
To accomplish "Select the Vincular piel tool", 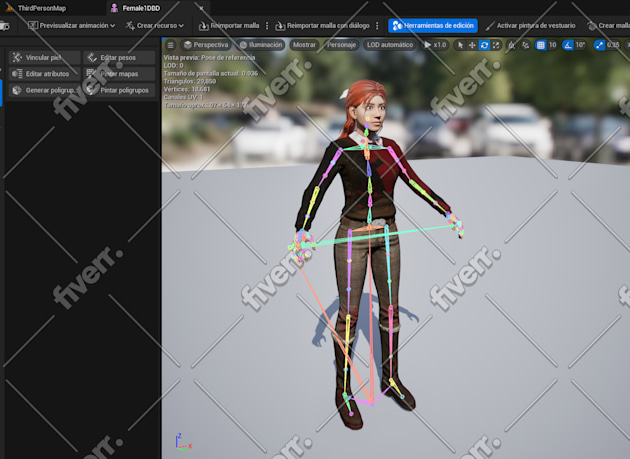I will pyautogui.click(x=44, y=57).
